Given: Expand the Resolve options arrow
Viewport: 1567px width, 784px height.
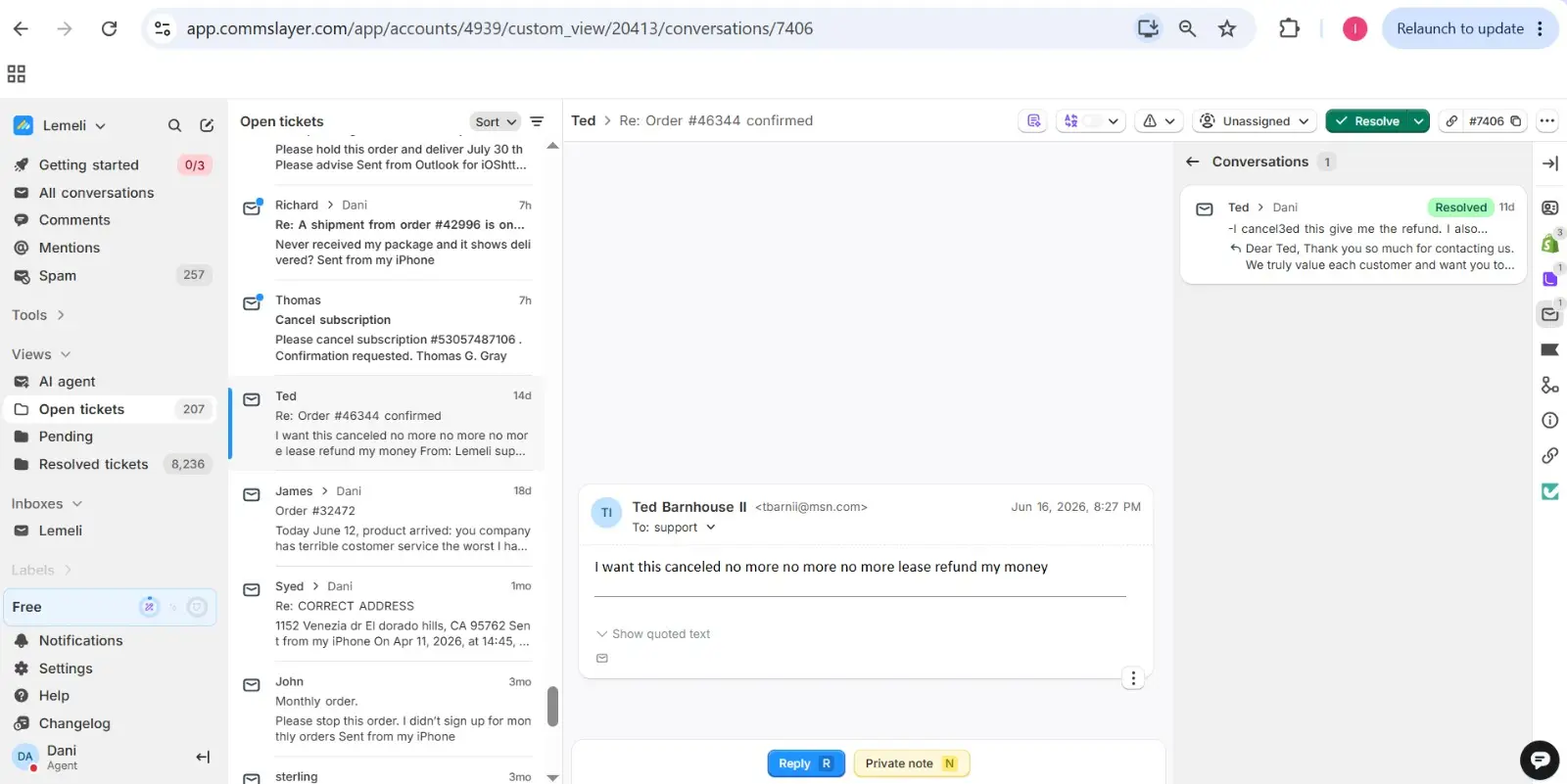Looking at the screenshot, I should 1418,121.
